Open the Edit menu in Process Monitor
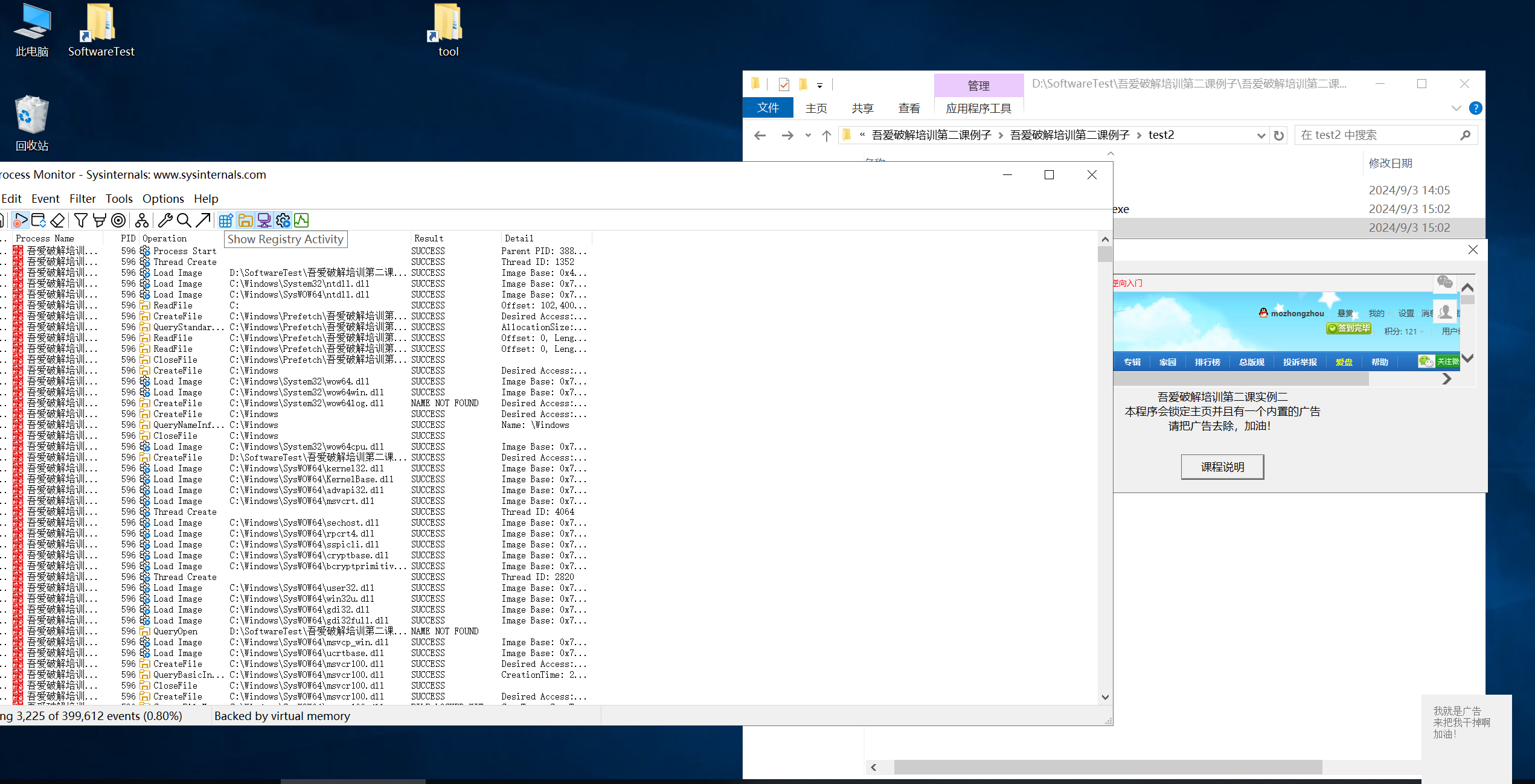 tap(11, 199)
